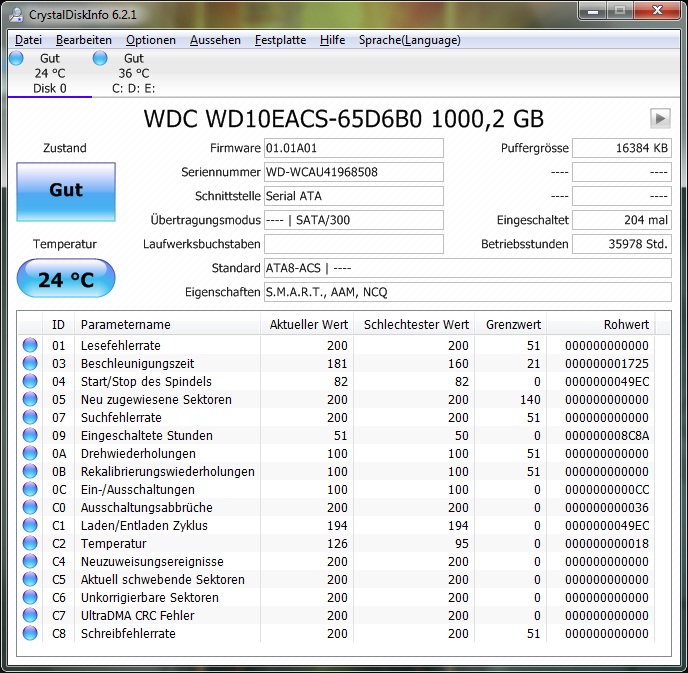
Task: Click the Gut health status button
Action: pos(66,192)
